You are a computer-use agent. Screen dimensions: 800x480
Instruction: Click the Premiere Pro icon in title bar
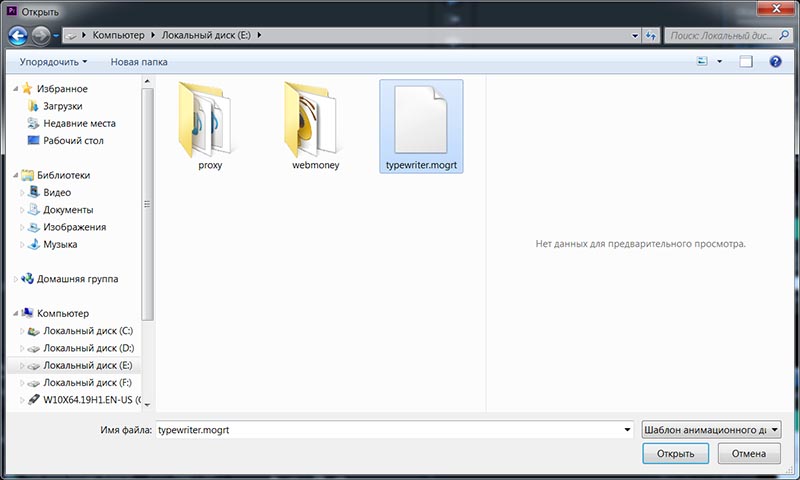tap(12, 10)
